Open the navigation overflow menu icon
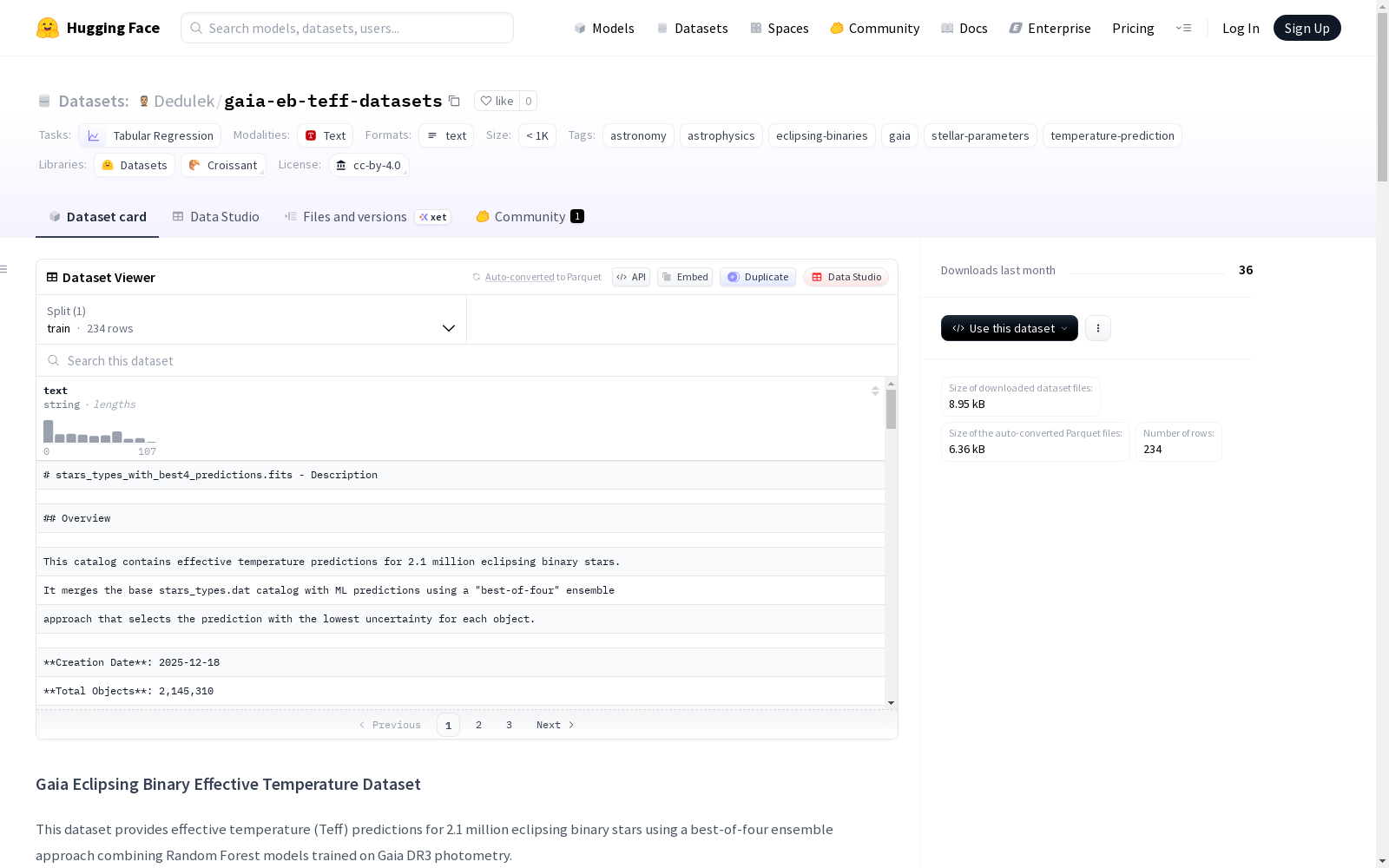This screenshot has height=868, width=1389. (1183, 28)
